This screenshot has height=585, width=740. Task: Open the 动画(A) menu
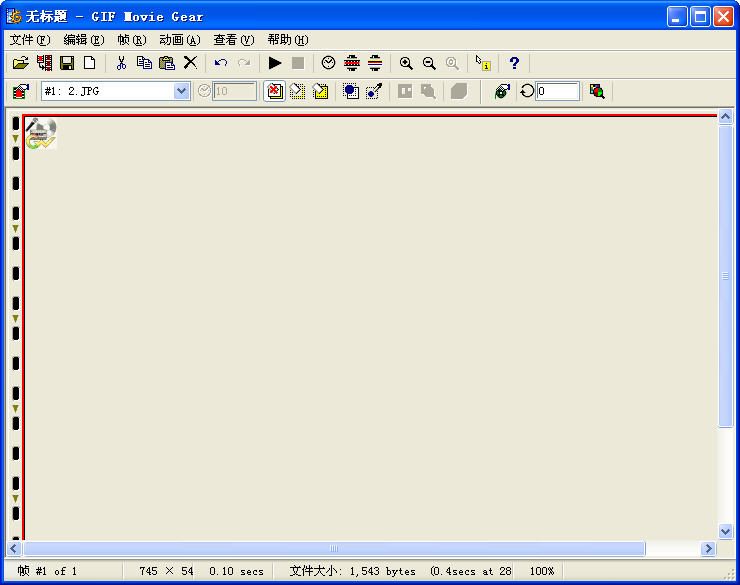179,40
